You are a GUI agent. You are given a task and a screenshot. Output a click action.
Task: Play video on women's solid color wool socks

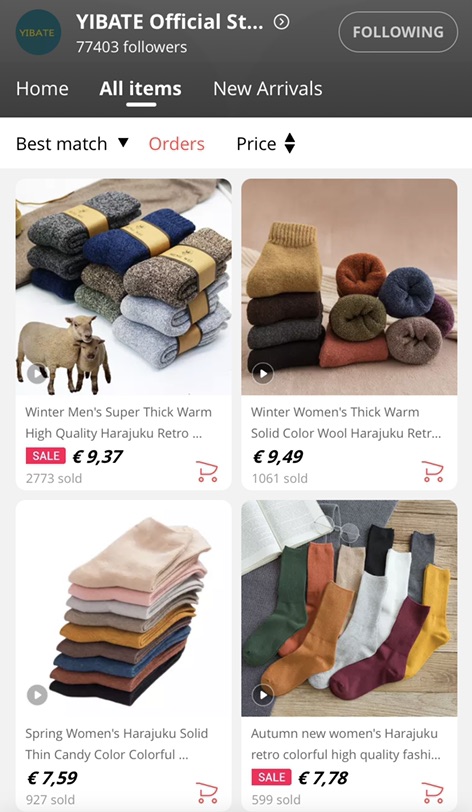263,373
